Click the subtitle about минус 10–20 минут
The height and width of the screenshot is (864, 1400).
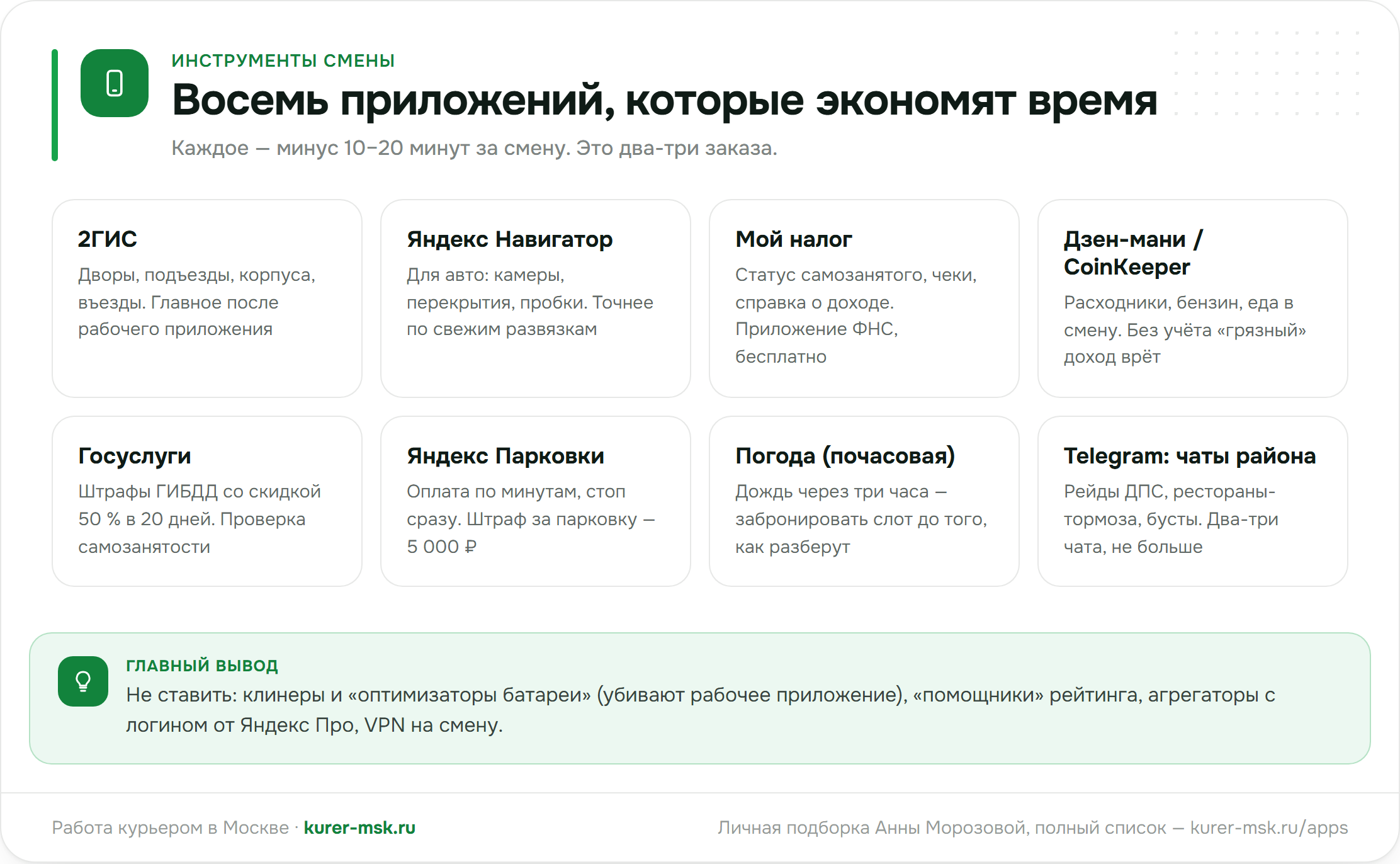tap(475, 148)
